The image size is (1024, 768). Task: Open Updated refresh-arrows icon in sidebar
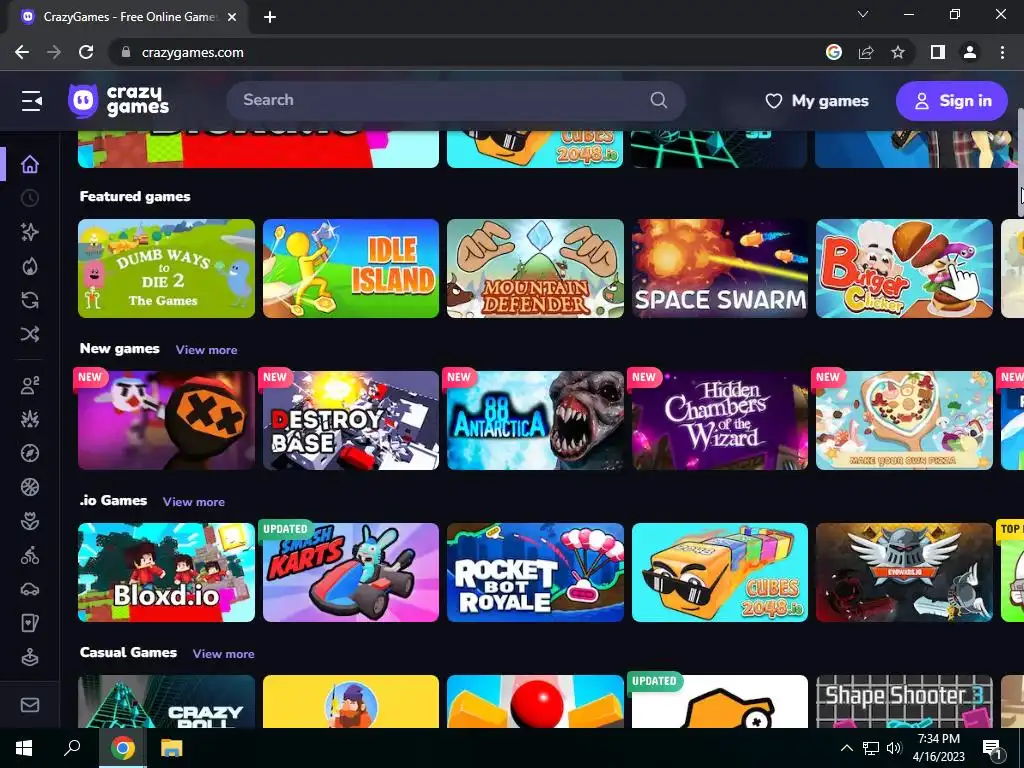(x=30, y=300)
